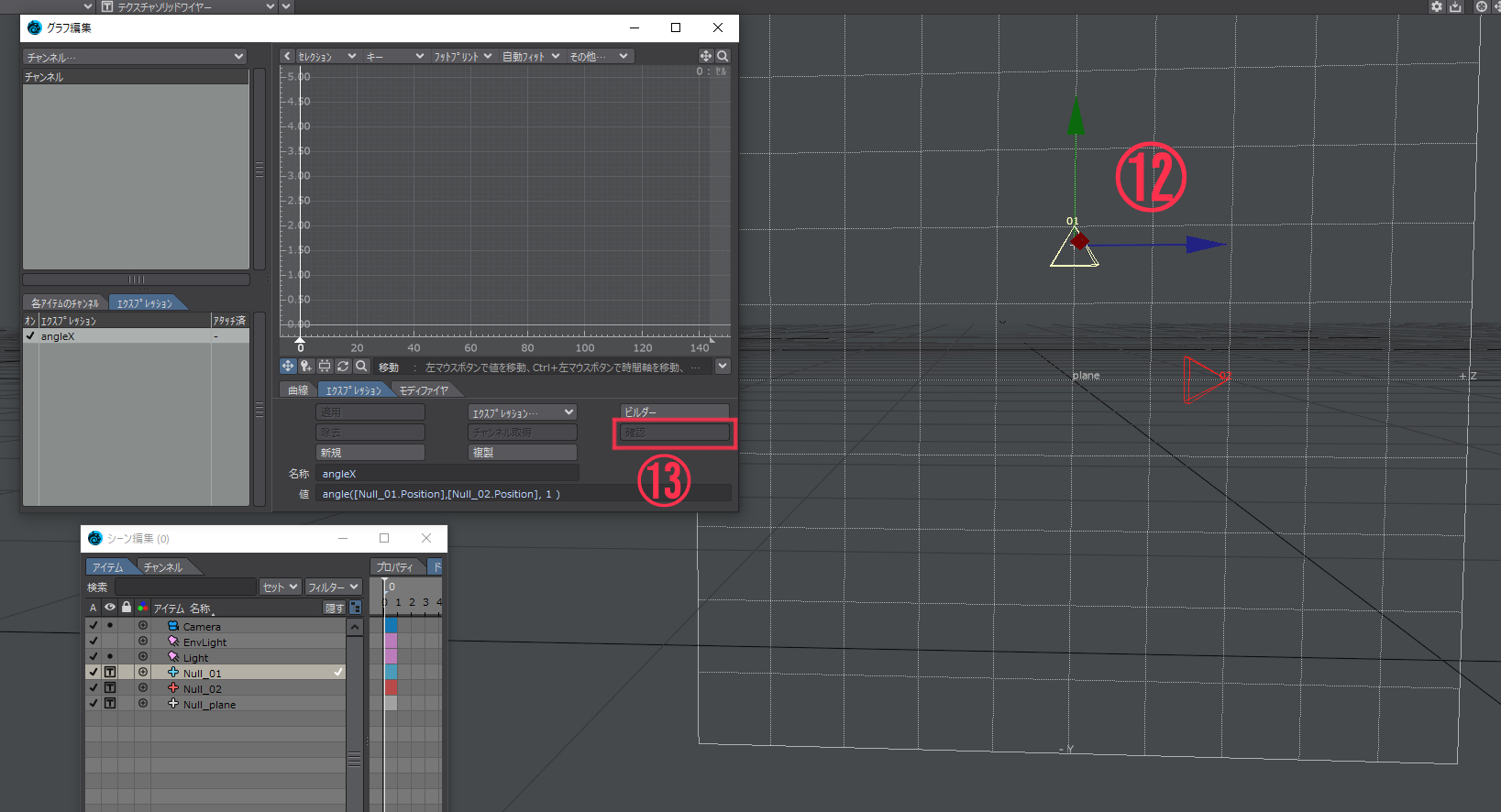This screenshot has width=1501, height=812.
Task: Select the move tool icon below the graph
Action: (x=288, y=366)
